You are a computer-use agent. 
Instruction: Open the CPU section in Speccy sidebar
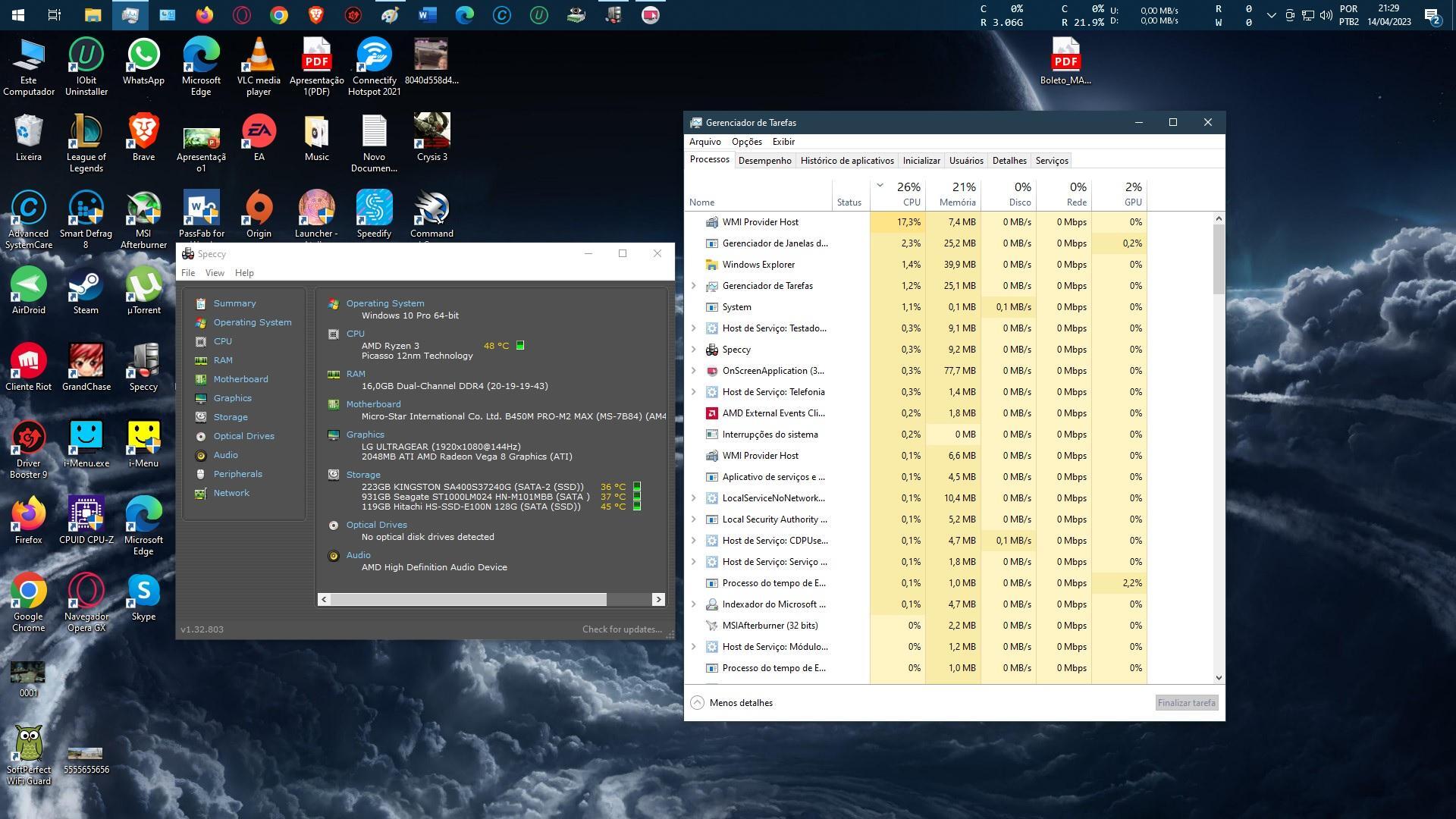[x=223, y=341]
